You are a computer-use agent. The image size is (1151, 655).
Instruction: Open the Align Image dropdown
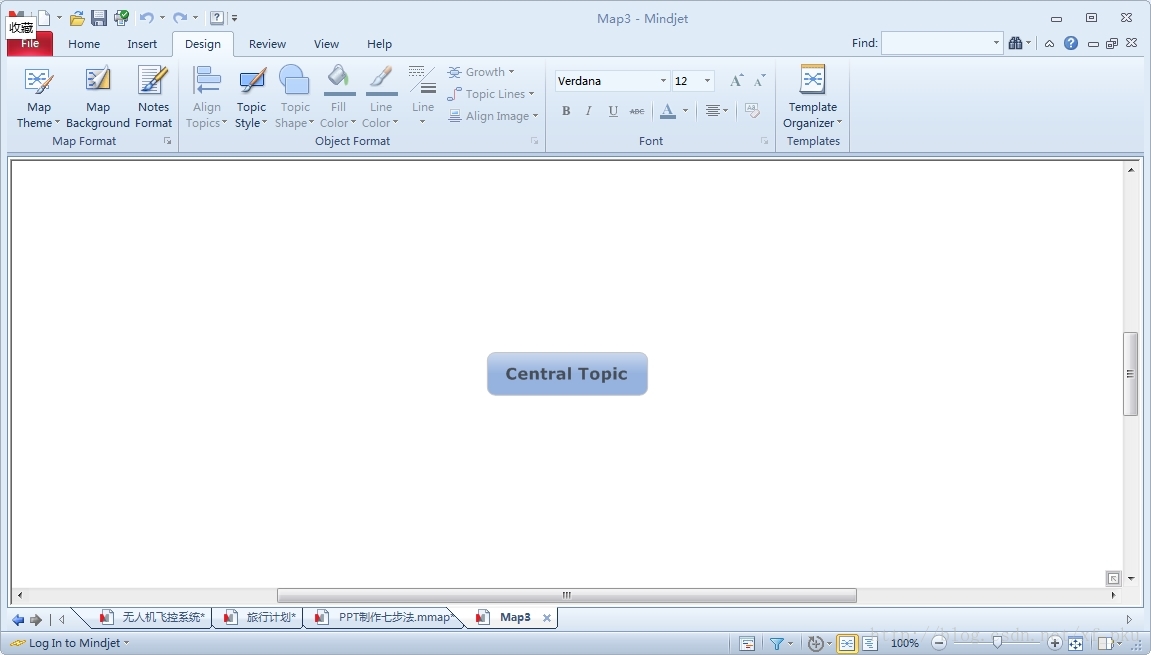493,116
